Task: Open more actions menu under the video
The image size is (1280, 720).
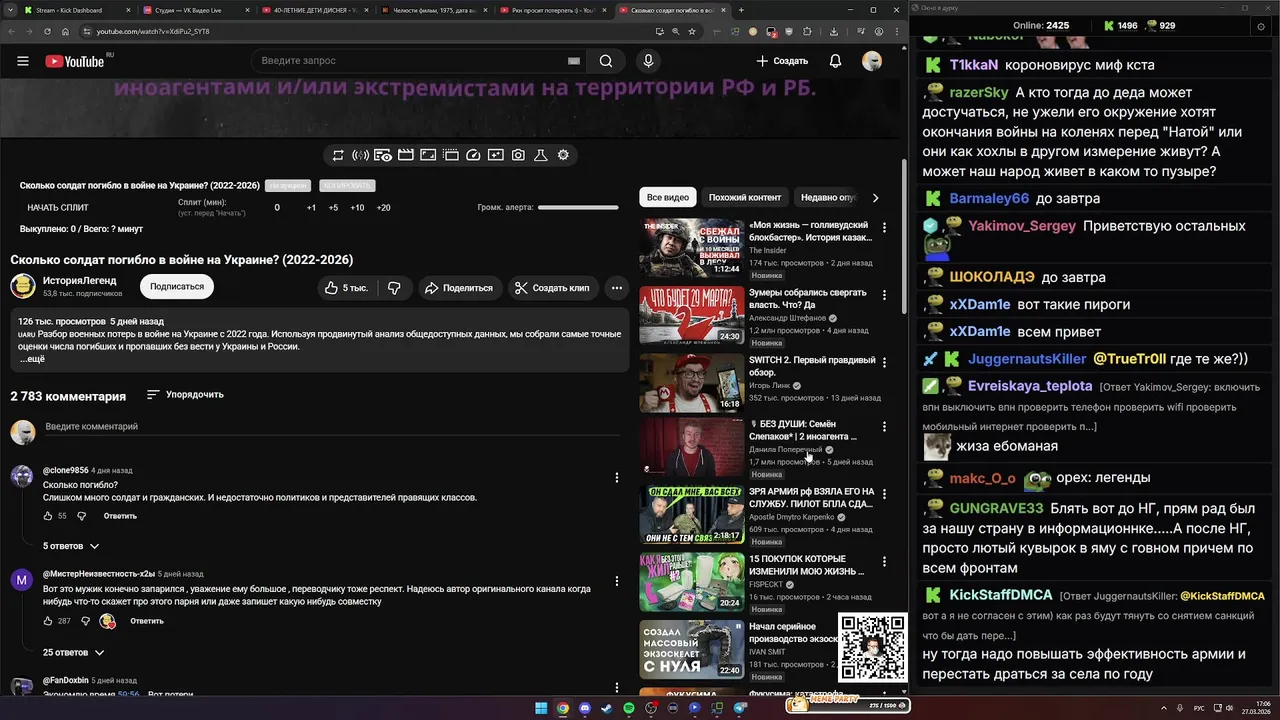Action: 617,288
